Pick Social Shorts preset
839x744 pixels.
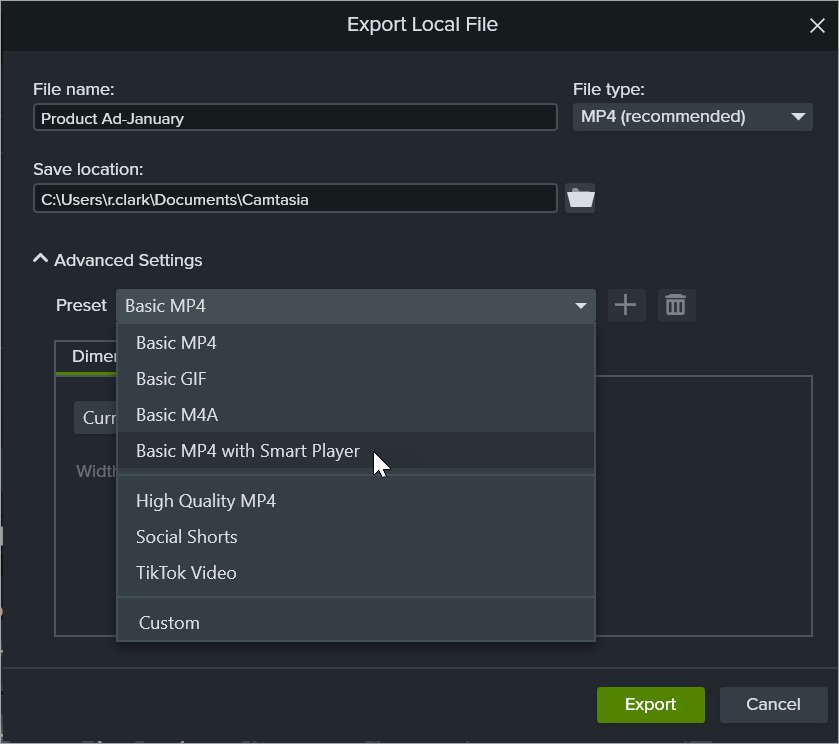coord(356,536)
